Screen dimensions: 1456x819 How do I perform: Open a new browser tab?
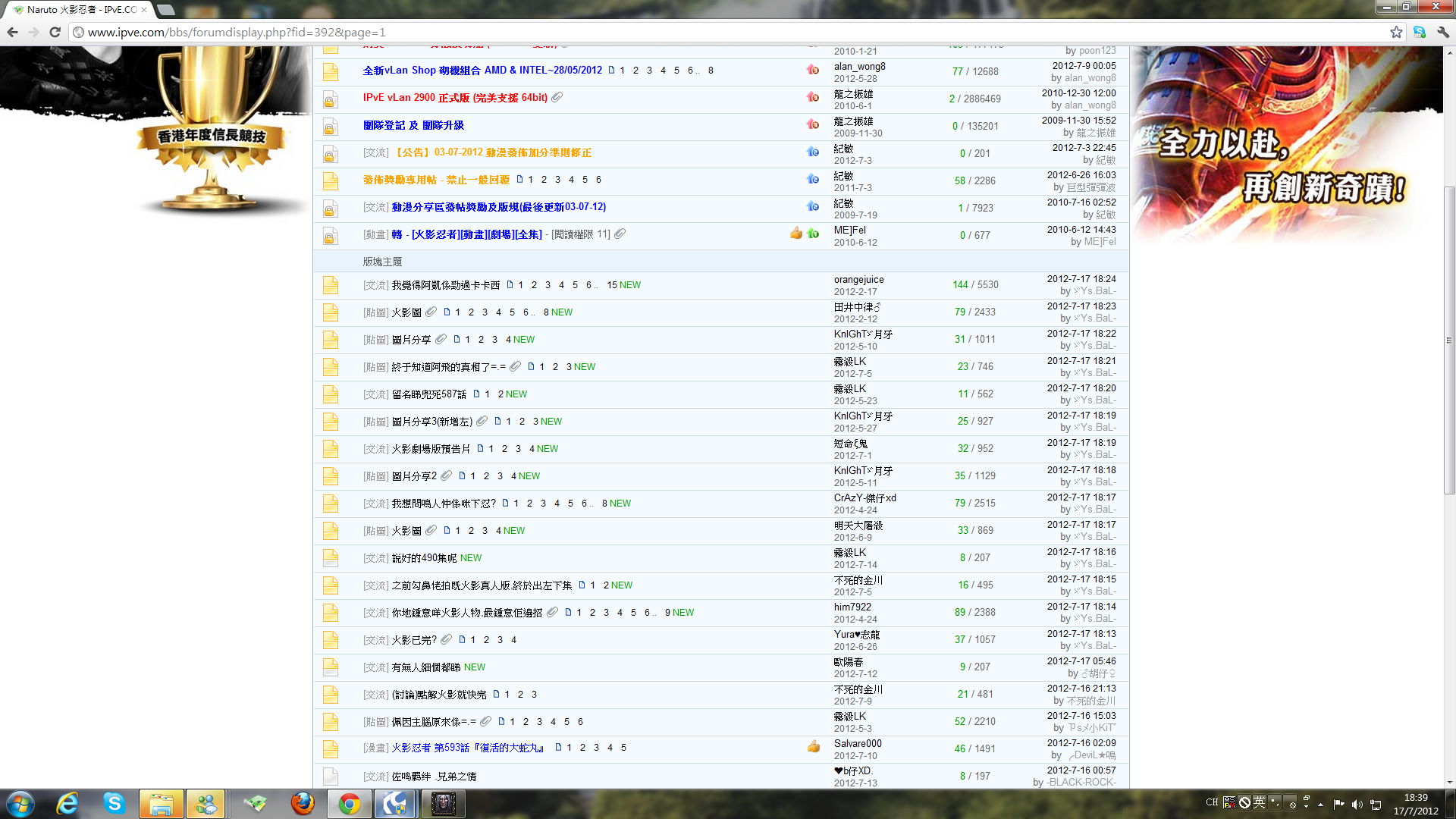[166, 10]
